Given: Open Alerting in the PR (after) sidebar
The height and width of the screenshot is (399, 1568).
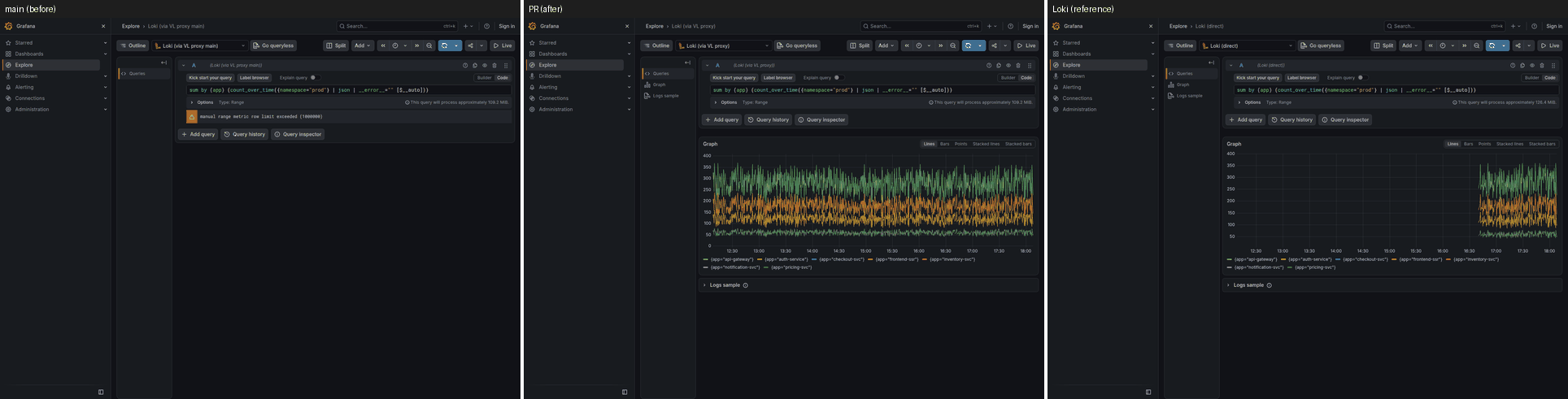Looking at the screenshot, I should (548, 87).
